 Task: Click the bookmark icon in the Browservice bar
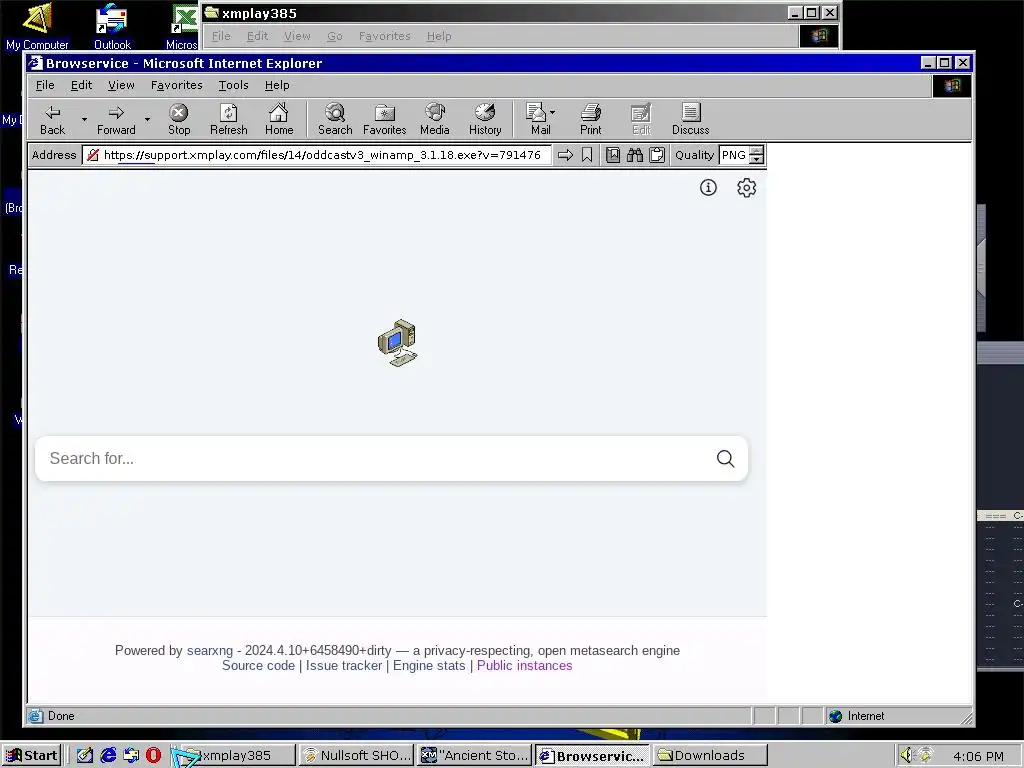(587, 155)
